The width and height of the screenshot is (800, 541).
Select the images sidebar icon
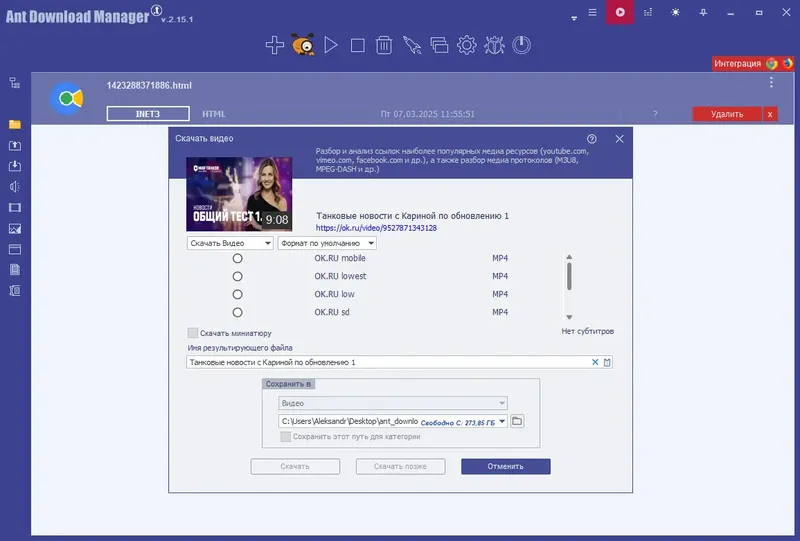(x=15, y=229)
